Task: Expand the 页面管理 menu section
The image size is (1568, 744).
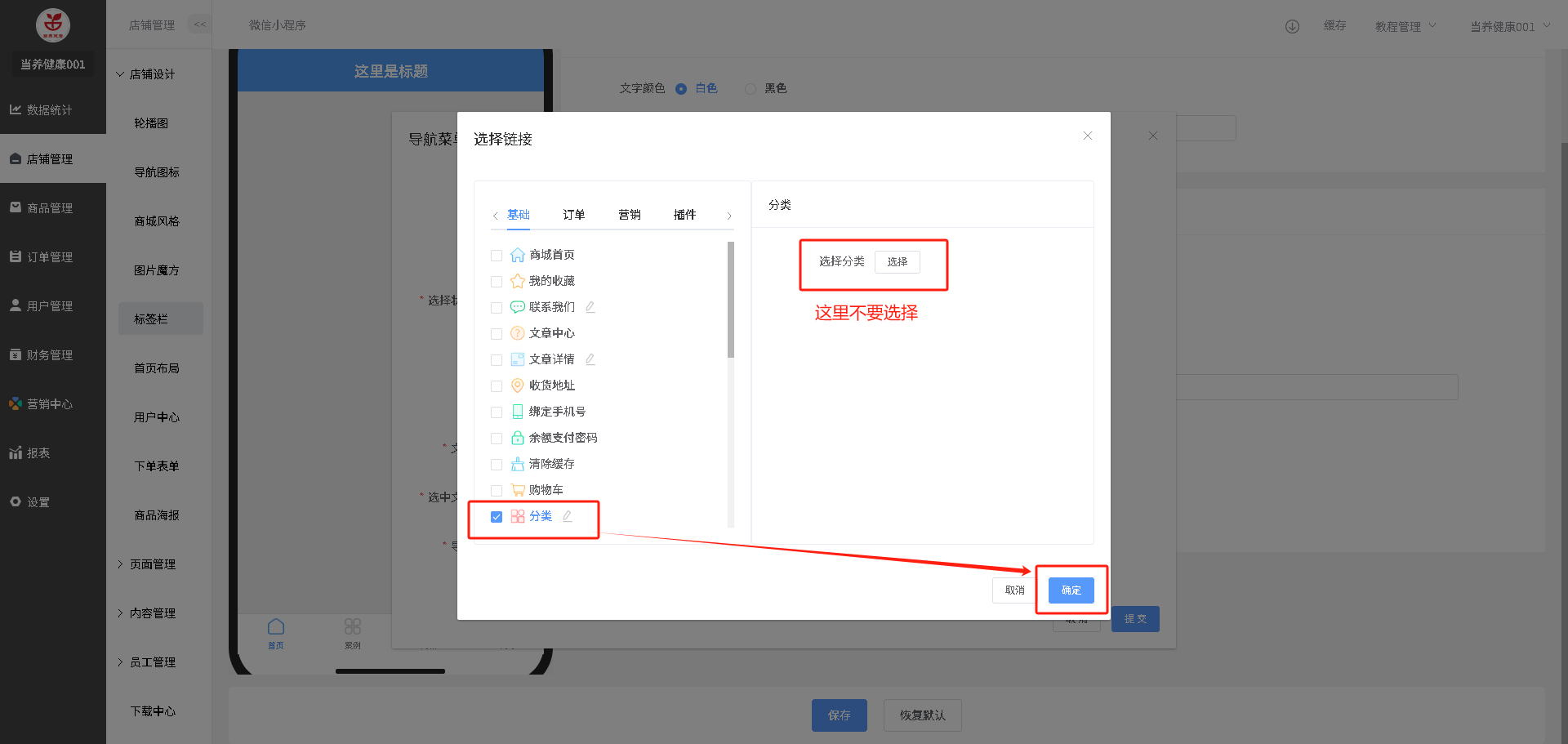Action: [152, 564]
